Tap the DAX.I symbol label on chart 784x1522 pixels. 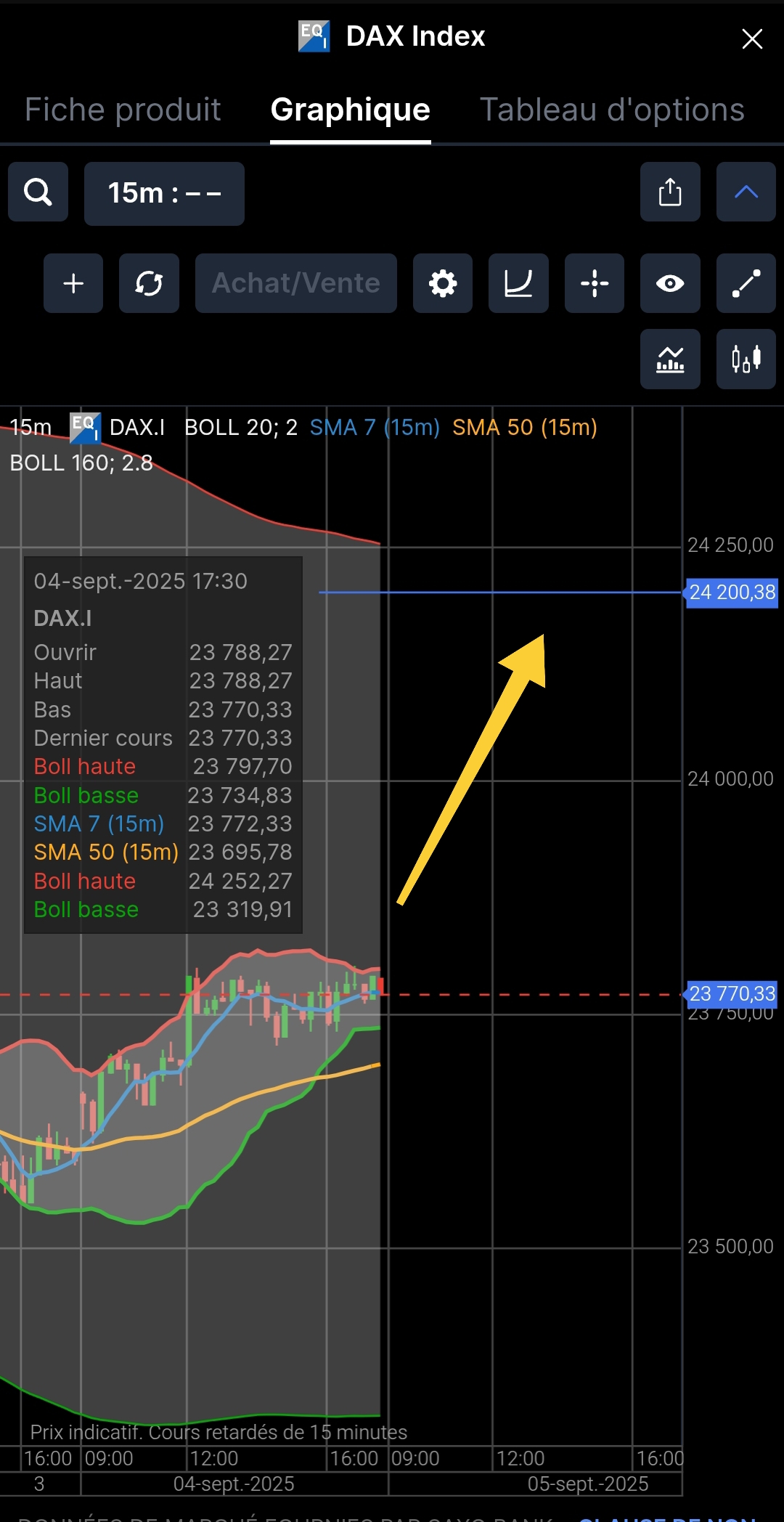coord(137,427)
